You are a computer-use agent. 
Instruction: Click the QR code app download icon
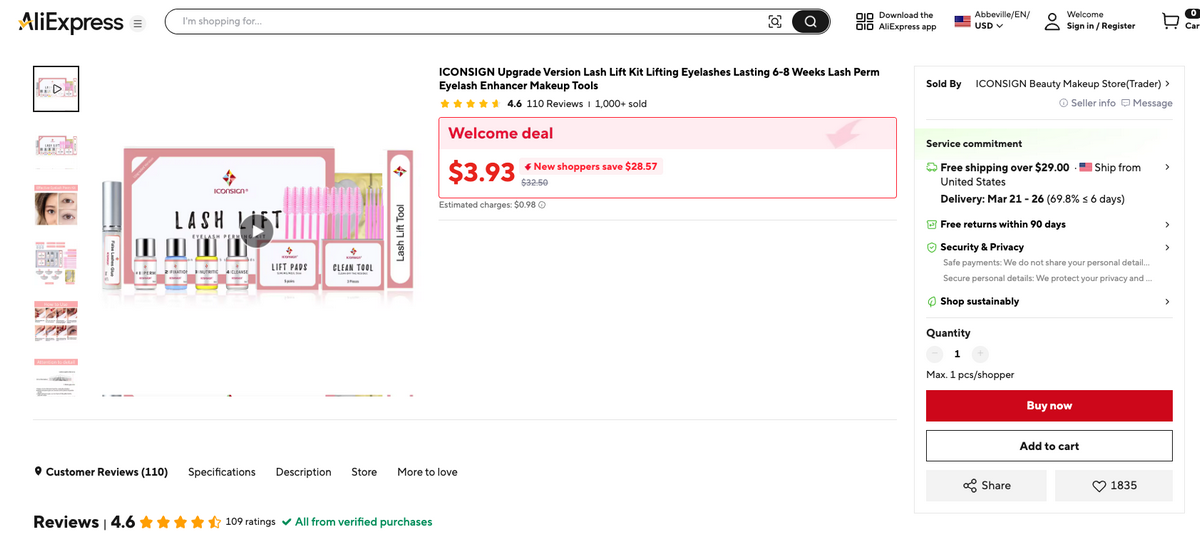point(865,21)
